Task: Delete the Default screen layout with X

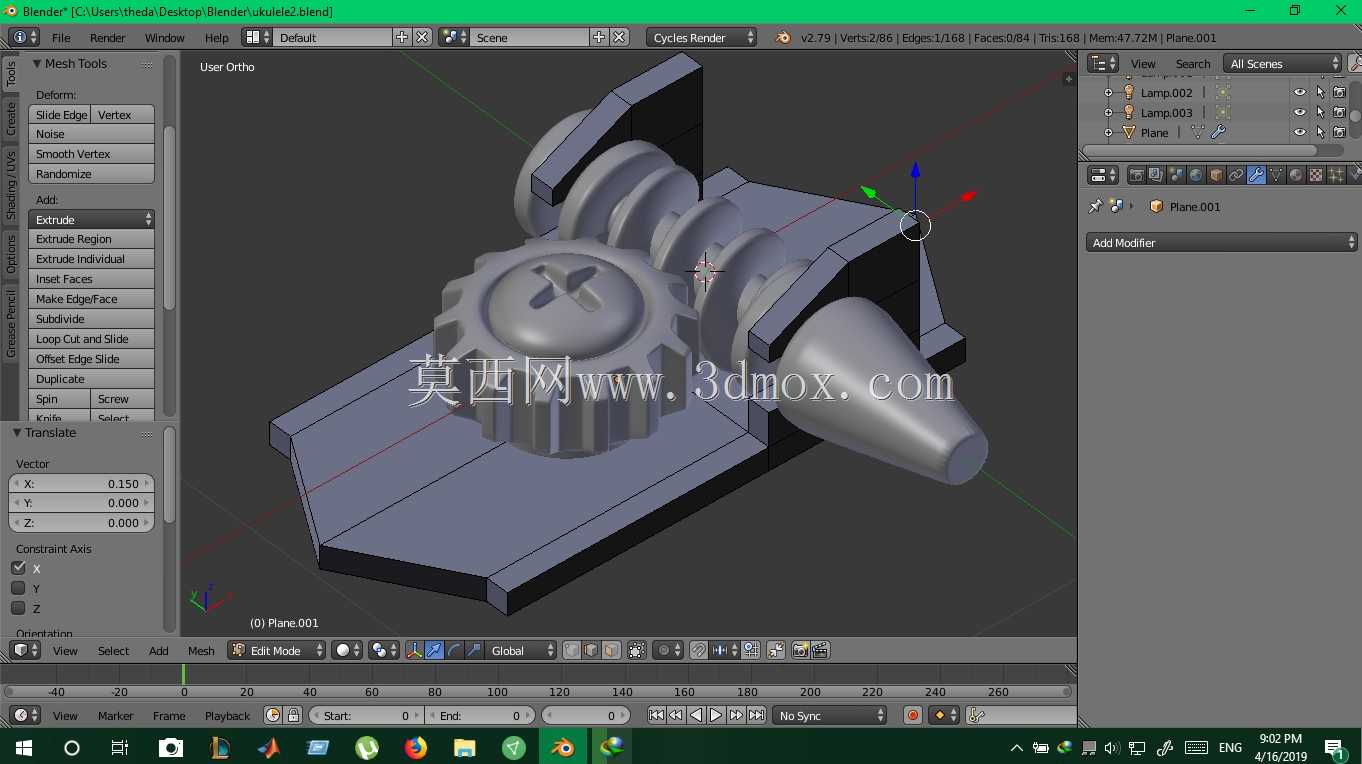Action: click(x=422, y=37)
